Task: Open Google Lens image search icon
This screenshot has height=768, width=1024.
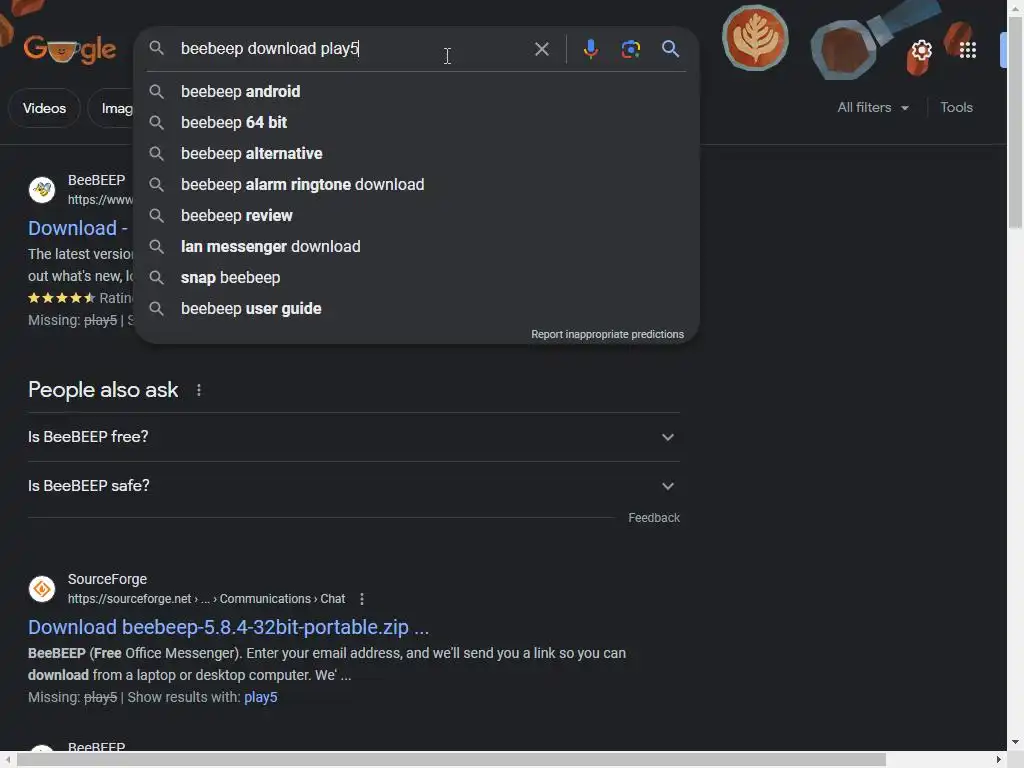Action: pyautogui.click(x=630, y=49)
